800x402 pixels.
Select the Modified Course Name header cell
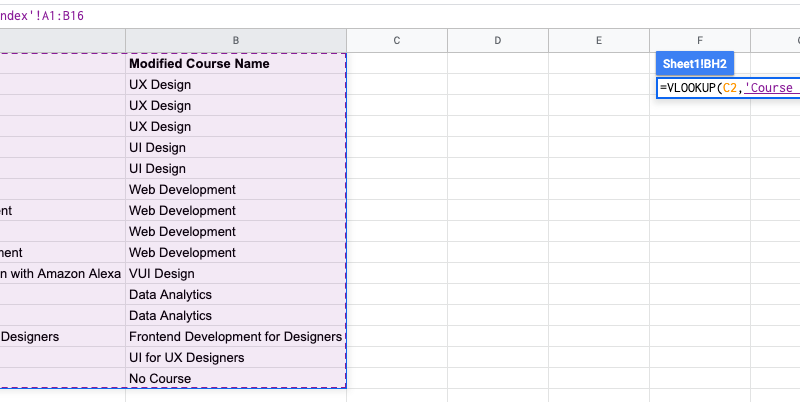(199, 64)
